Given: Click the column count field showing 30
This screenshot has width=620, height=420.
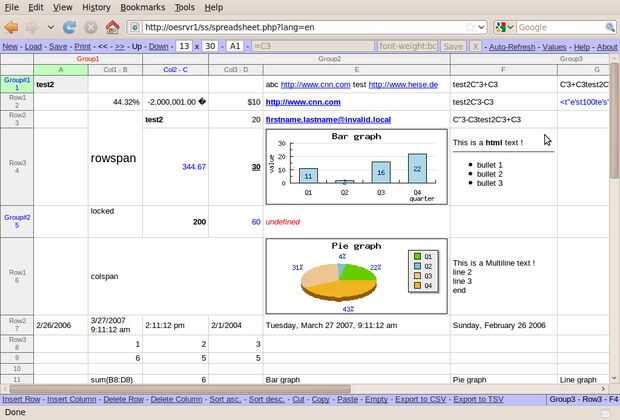Looking at the screenshot, I should [x=210, y=46].
